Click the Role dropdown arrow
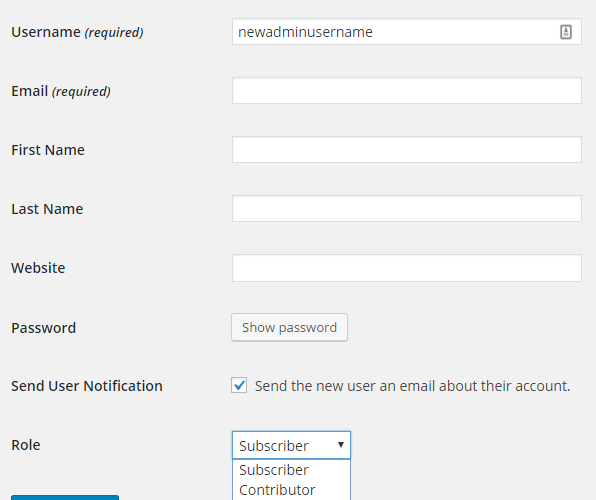This screenshot has width=596, height=500. pos(341,445)
